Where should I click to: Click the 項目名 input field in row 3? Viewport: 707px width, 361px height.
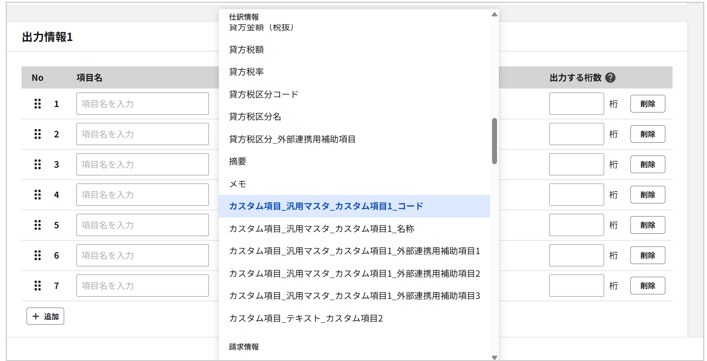coord(142,164)
